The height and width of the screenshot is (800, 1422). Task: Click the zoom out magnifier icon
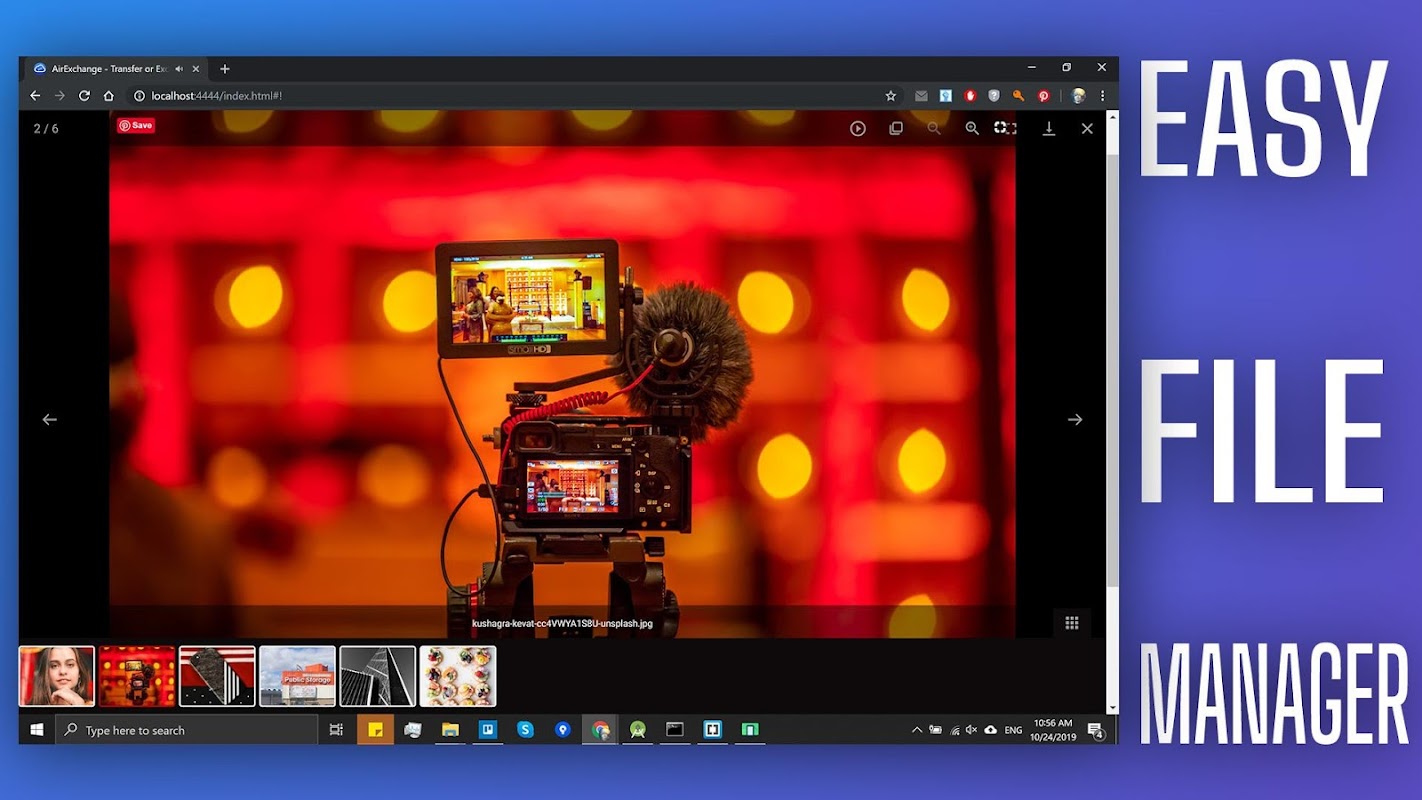(x=933, y=128)
